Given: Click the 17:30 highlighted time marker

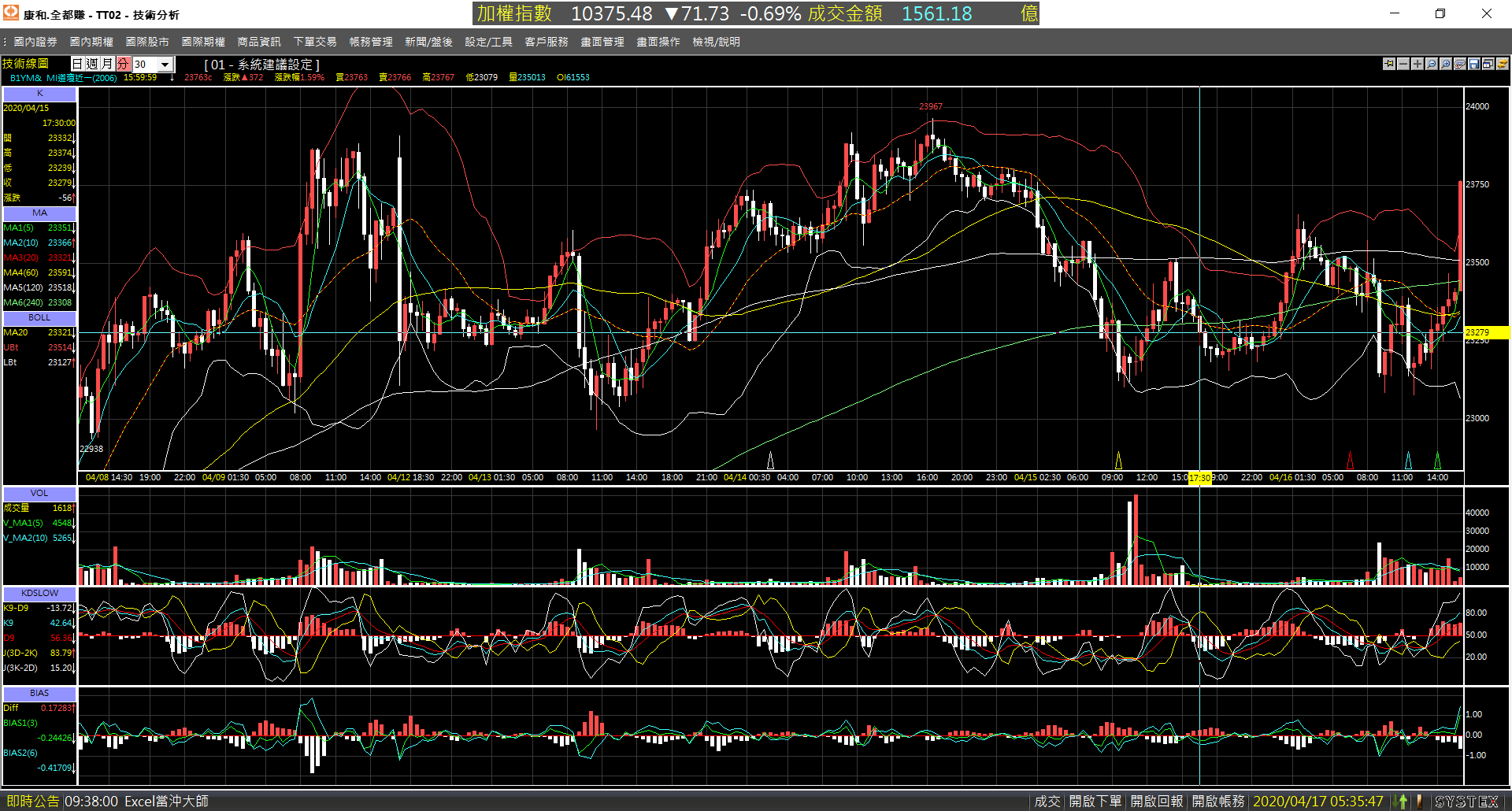Looking at the screenshot, I should pos(1200,478).
